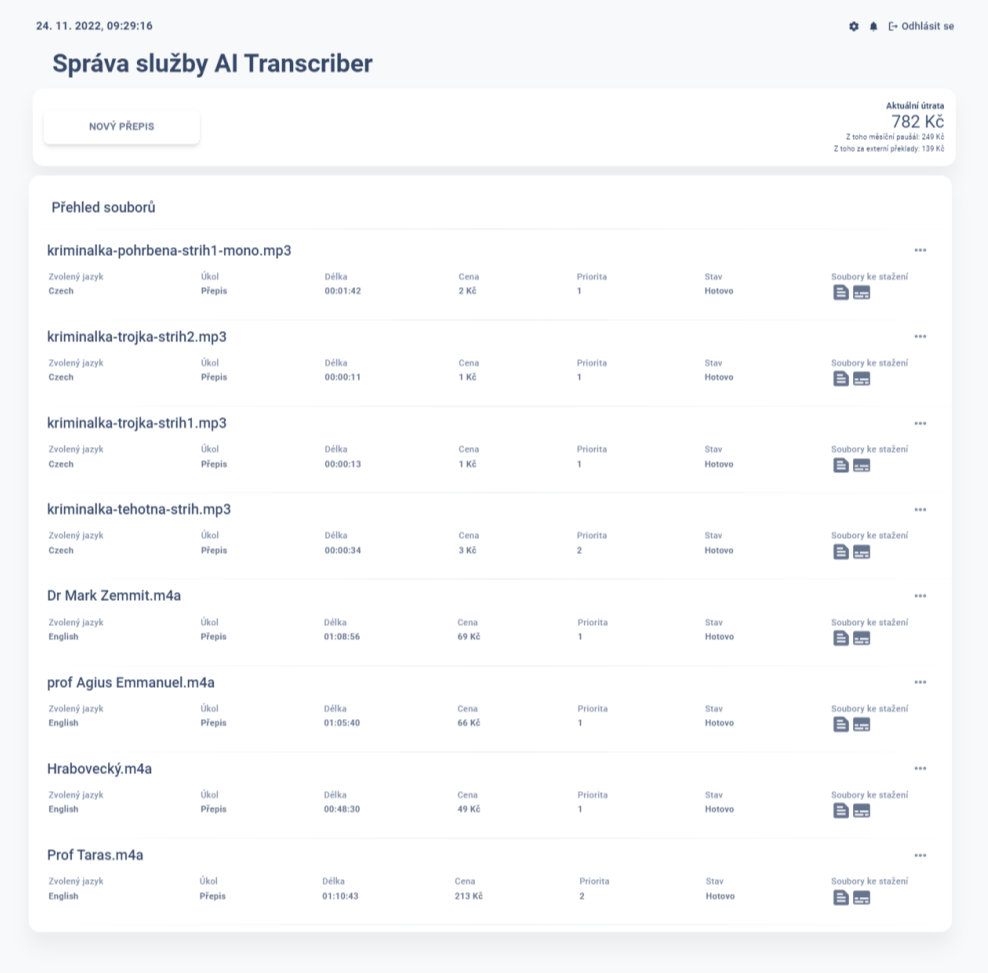Download text document for kriminalka-pohrbena-strih1-mono.mp3
Viewport: 988px width, 973px height.
tap(841, 292)
